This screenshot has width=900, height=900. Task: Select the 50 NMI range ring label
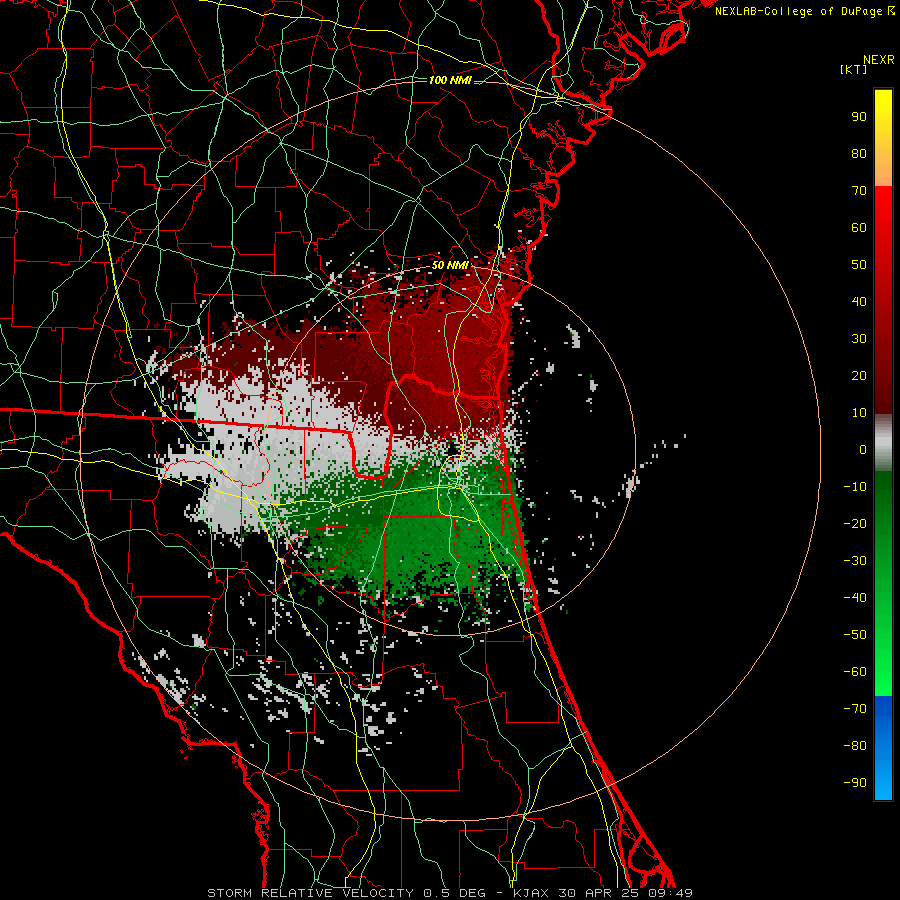(x=450, y=265)
